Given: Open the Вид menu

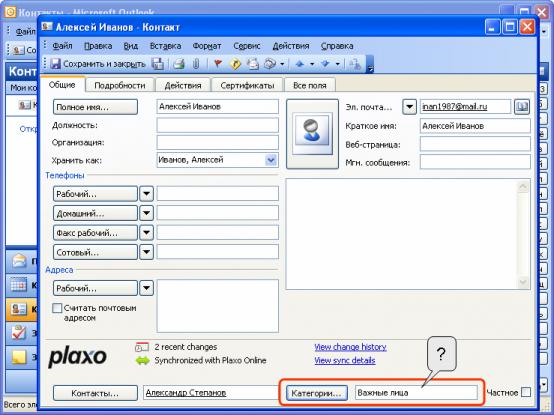Looking at the screenshot, I should (131, 46).
